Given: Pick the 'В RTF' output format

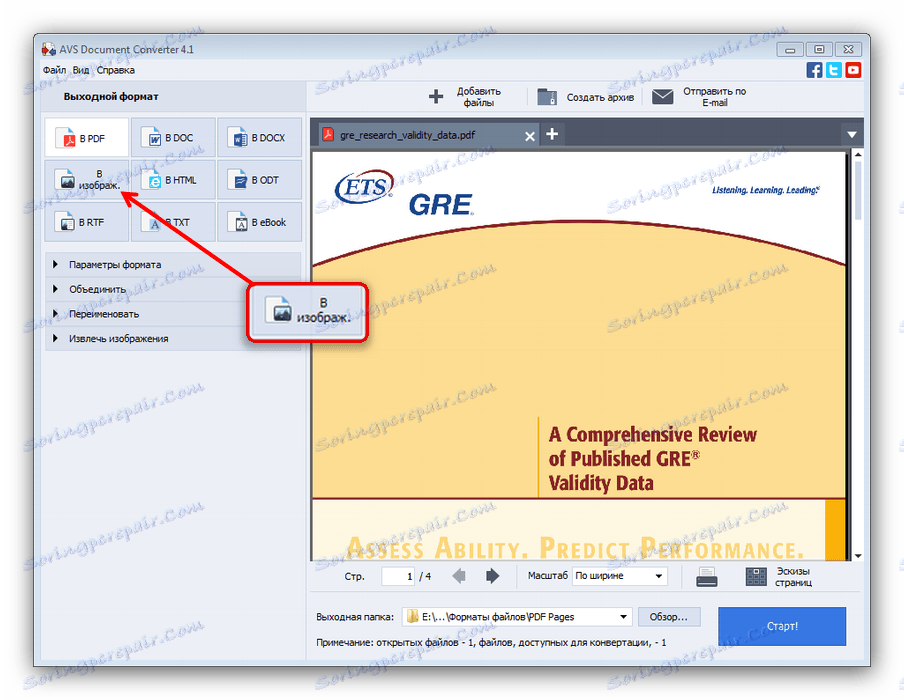Looking at the screenshot, I should pos(86,222).
